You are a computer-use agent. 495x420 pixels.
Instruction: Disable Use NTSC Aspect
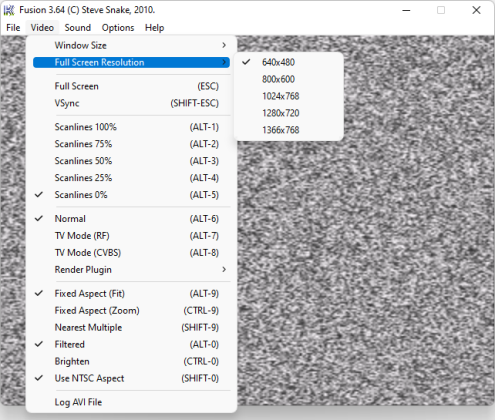coord(131,378)
